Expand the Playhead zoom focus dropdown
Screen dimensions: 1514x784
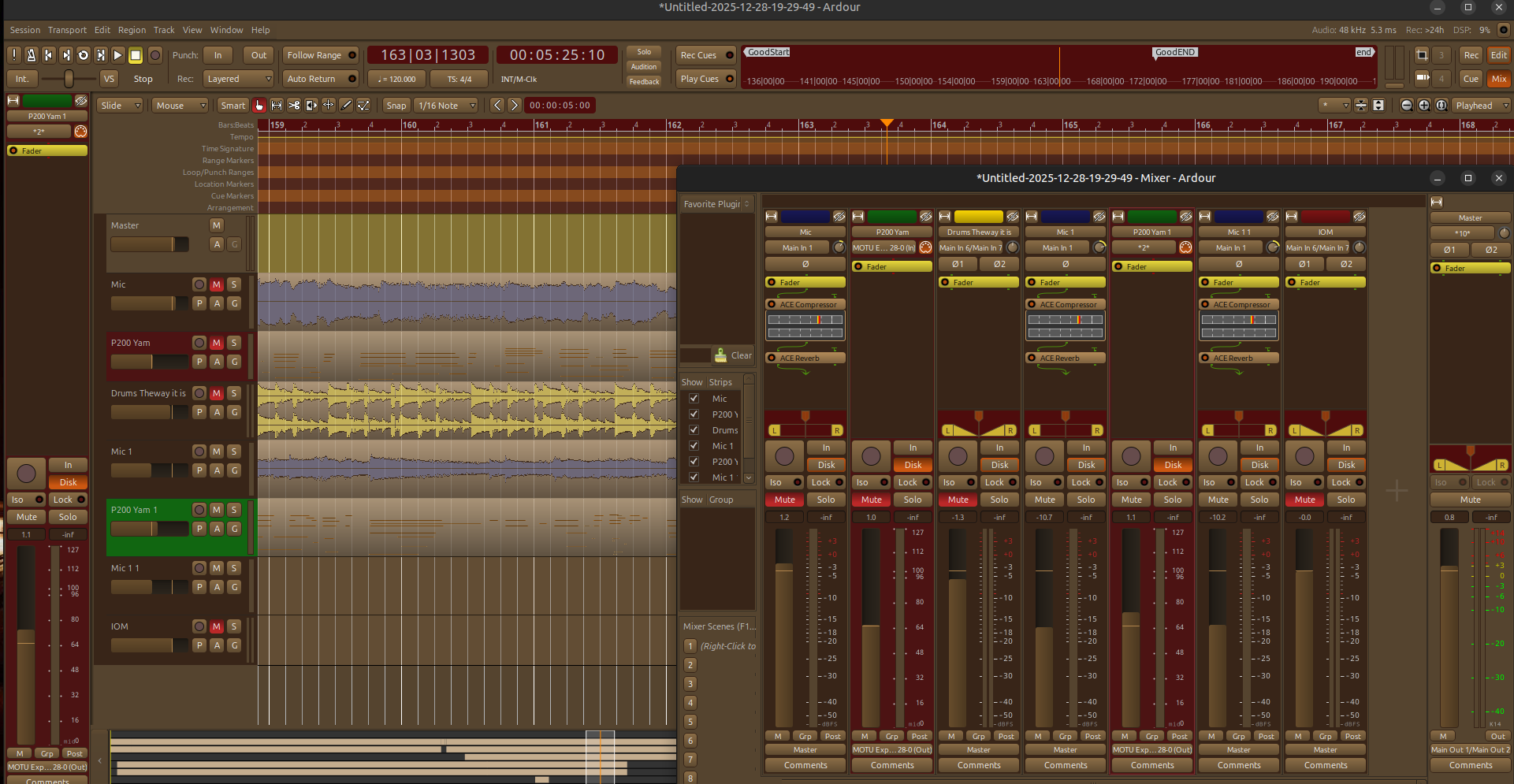click(1481, 106)
